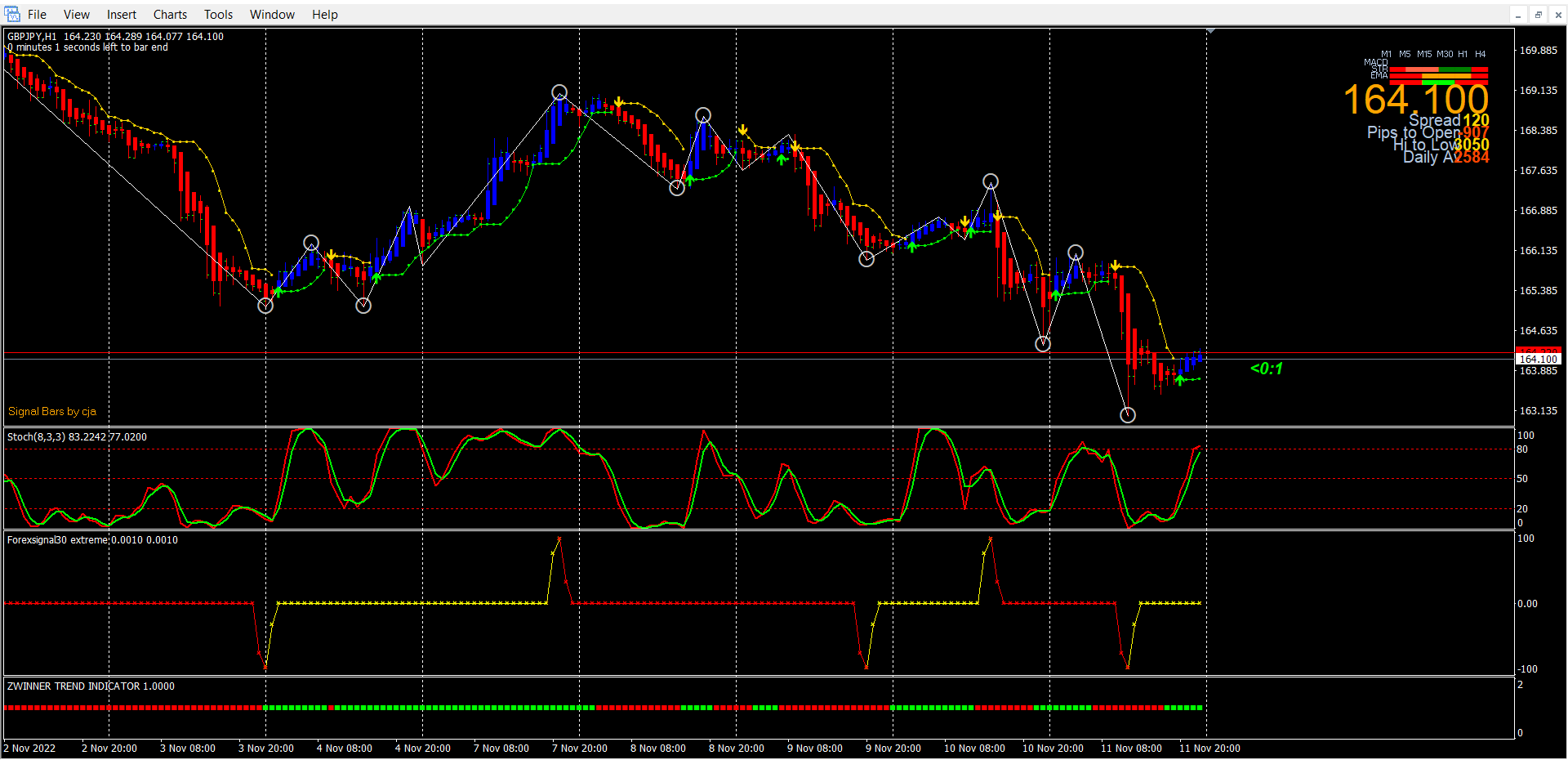Open the Tools menu
The width and height of the screenshot is (1568, 760).
(218, 15)
